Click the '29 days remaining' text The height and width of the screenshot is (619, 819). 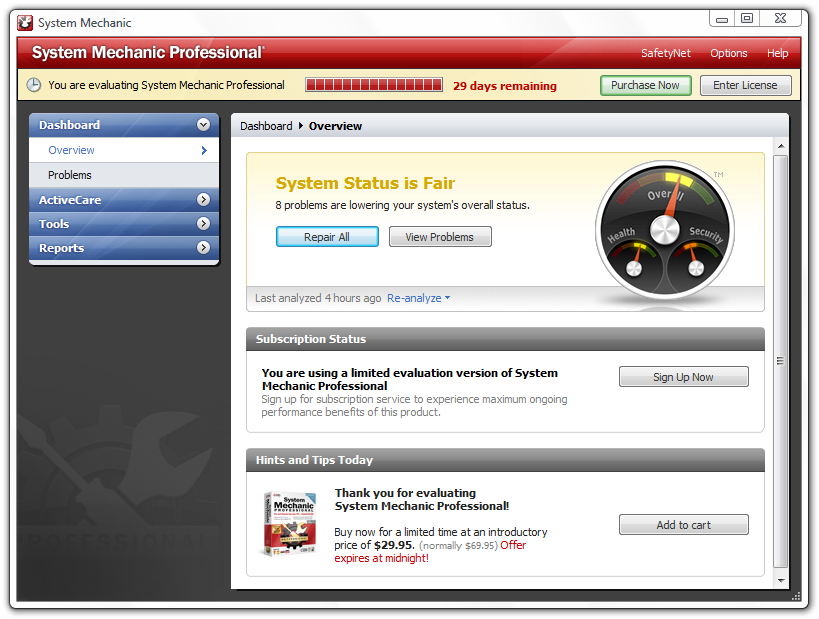(x=505, y=86)
